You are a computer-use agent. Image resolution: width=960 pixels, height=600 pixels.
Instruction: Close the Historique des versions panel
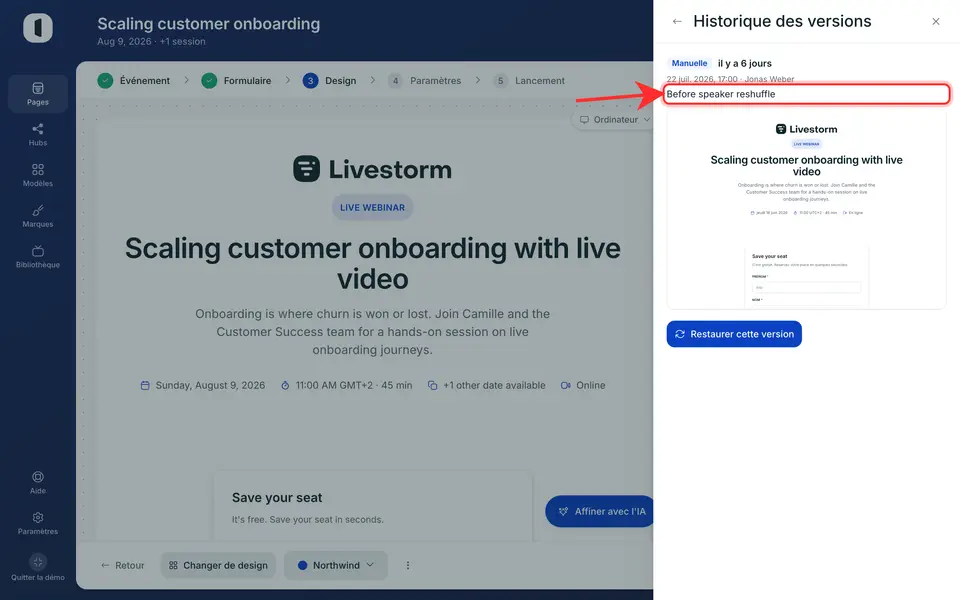pyautogui.click(x=936, y=21)
